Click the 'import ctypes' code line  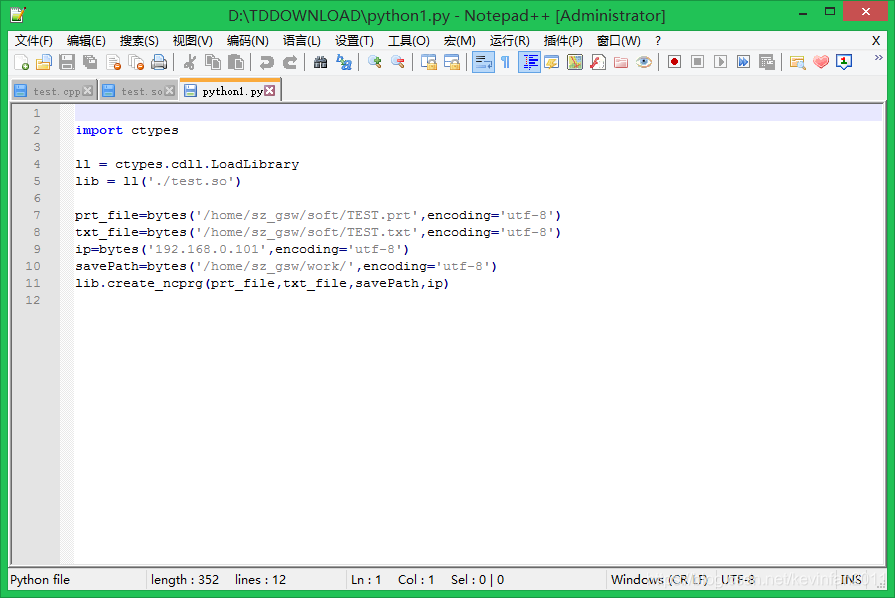point(127,130)
